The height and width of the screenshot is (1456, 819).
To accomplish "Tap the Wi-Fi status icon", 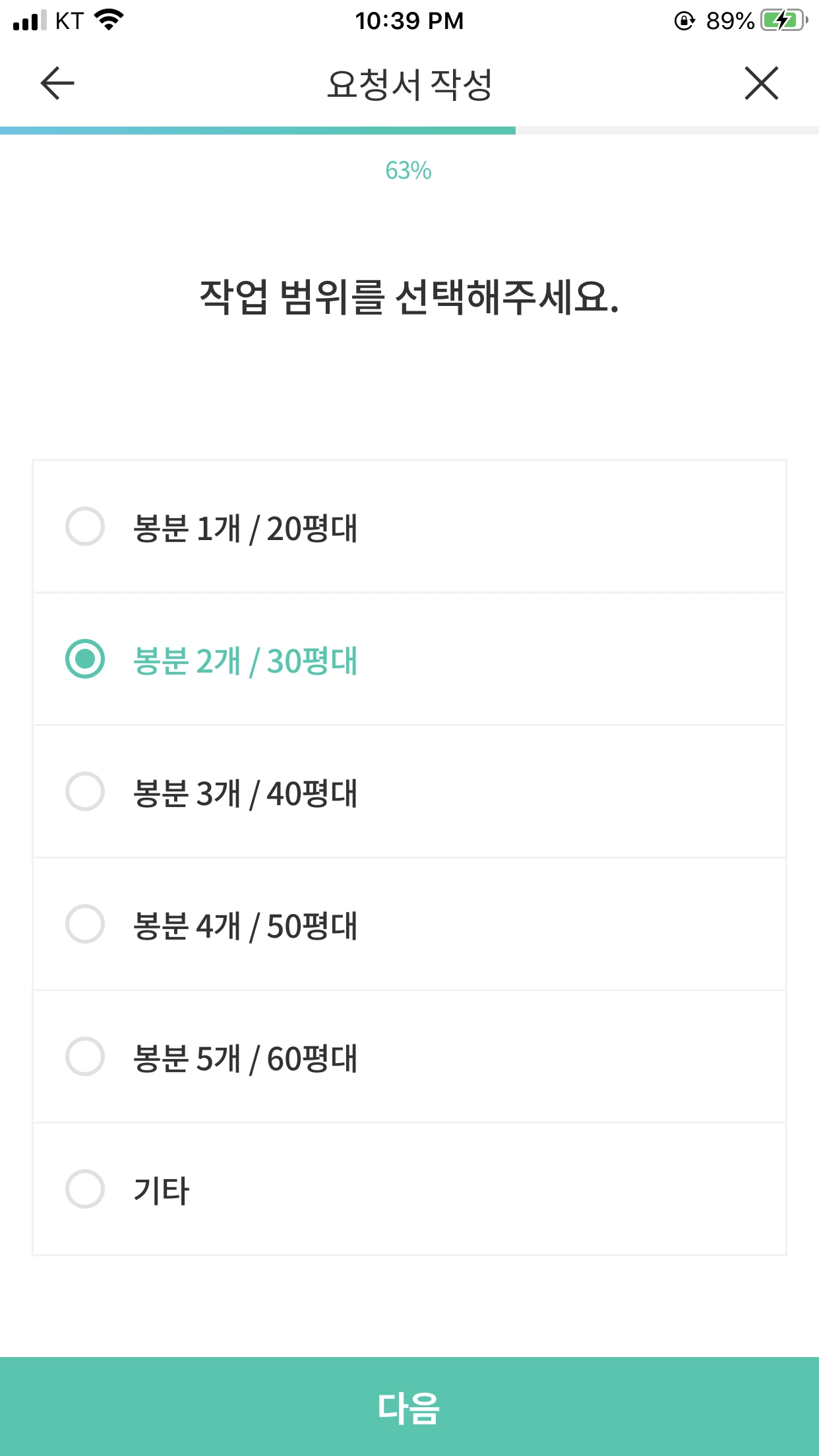I will click(109, 20).
